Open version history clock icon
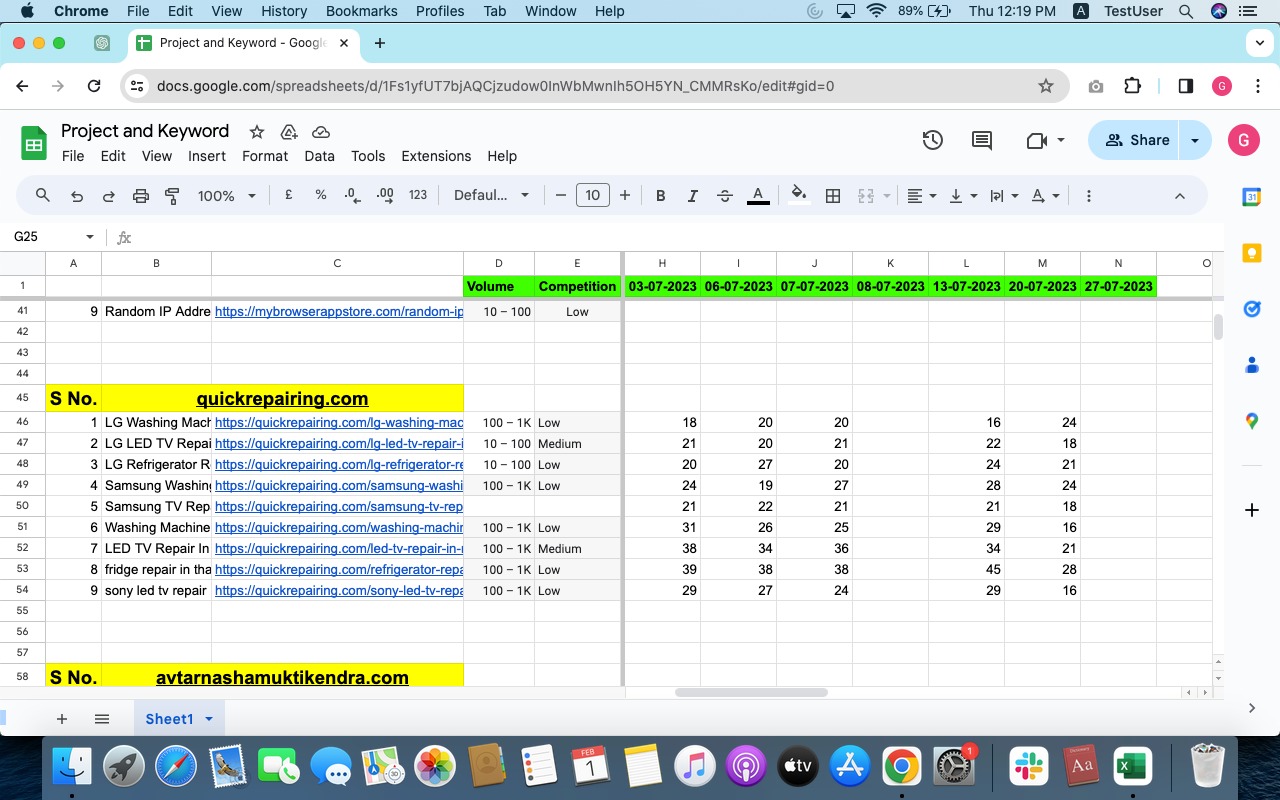Image resolution: width=1280 pixels, height=800 pixels. click(x=932, y=141)
